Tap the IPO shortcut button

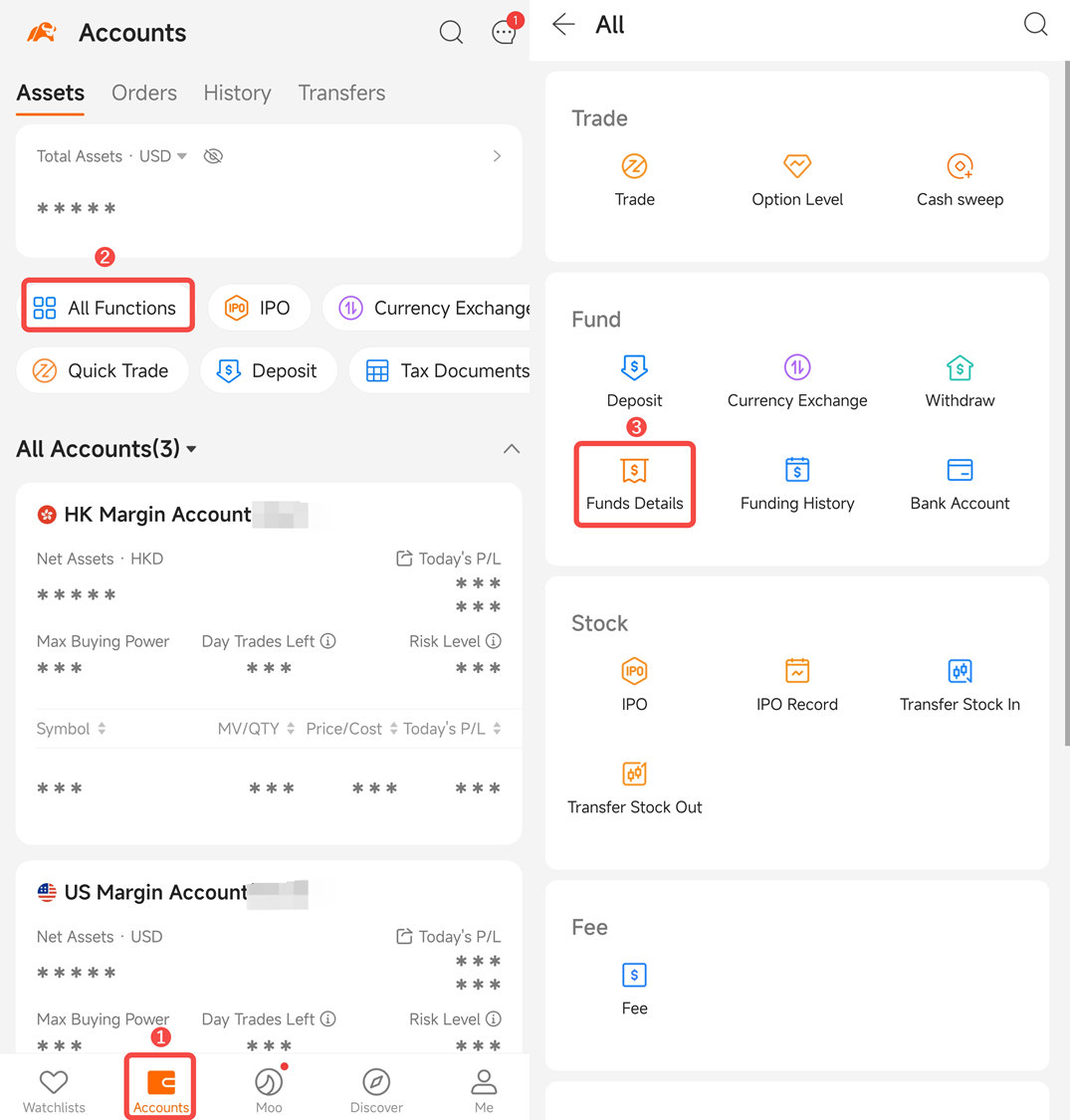tap(259, 308)
